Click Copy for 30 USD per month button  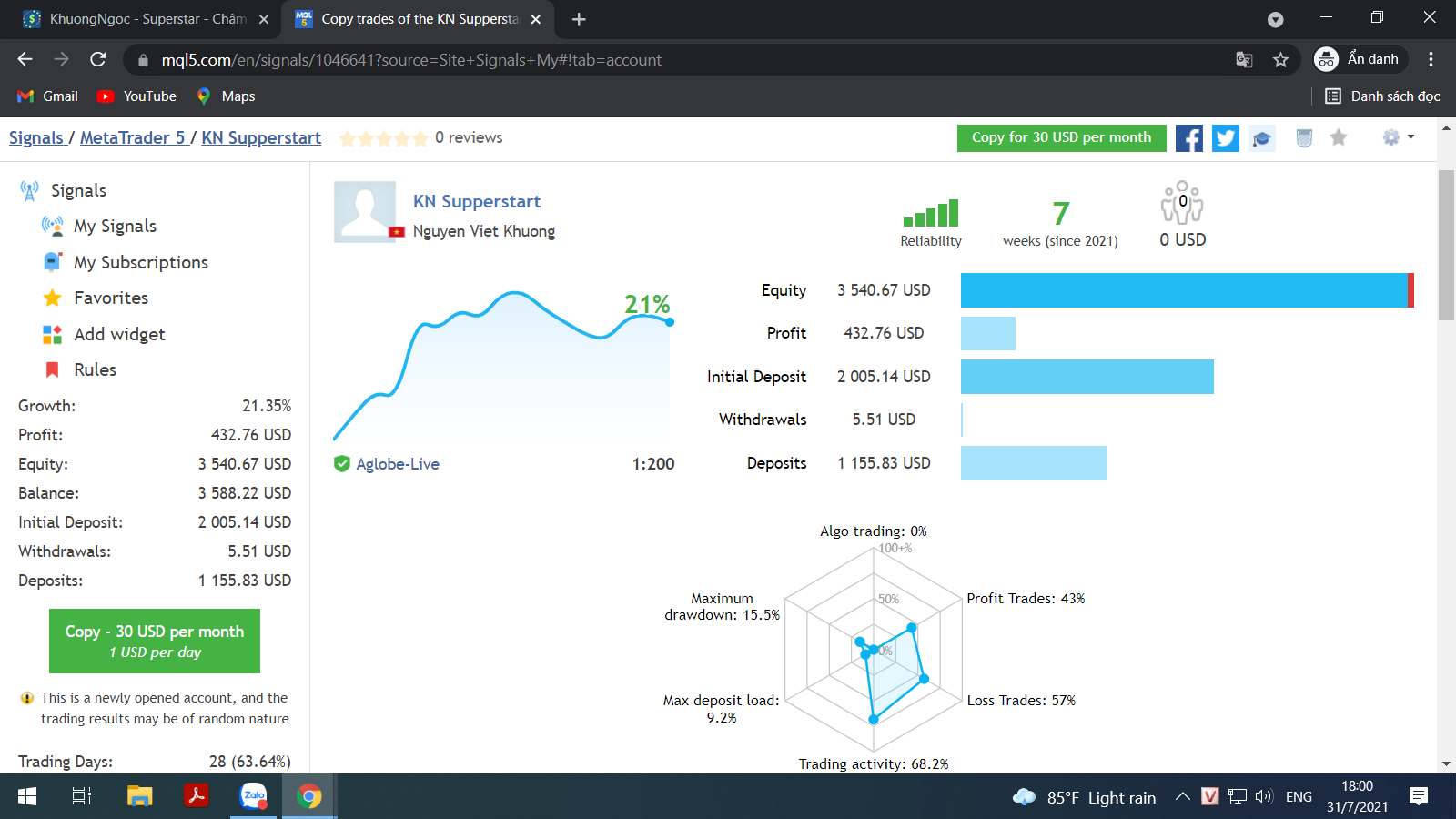point(1062,137)
